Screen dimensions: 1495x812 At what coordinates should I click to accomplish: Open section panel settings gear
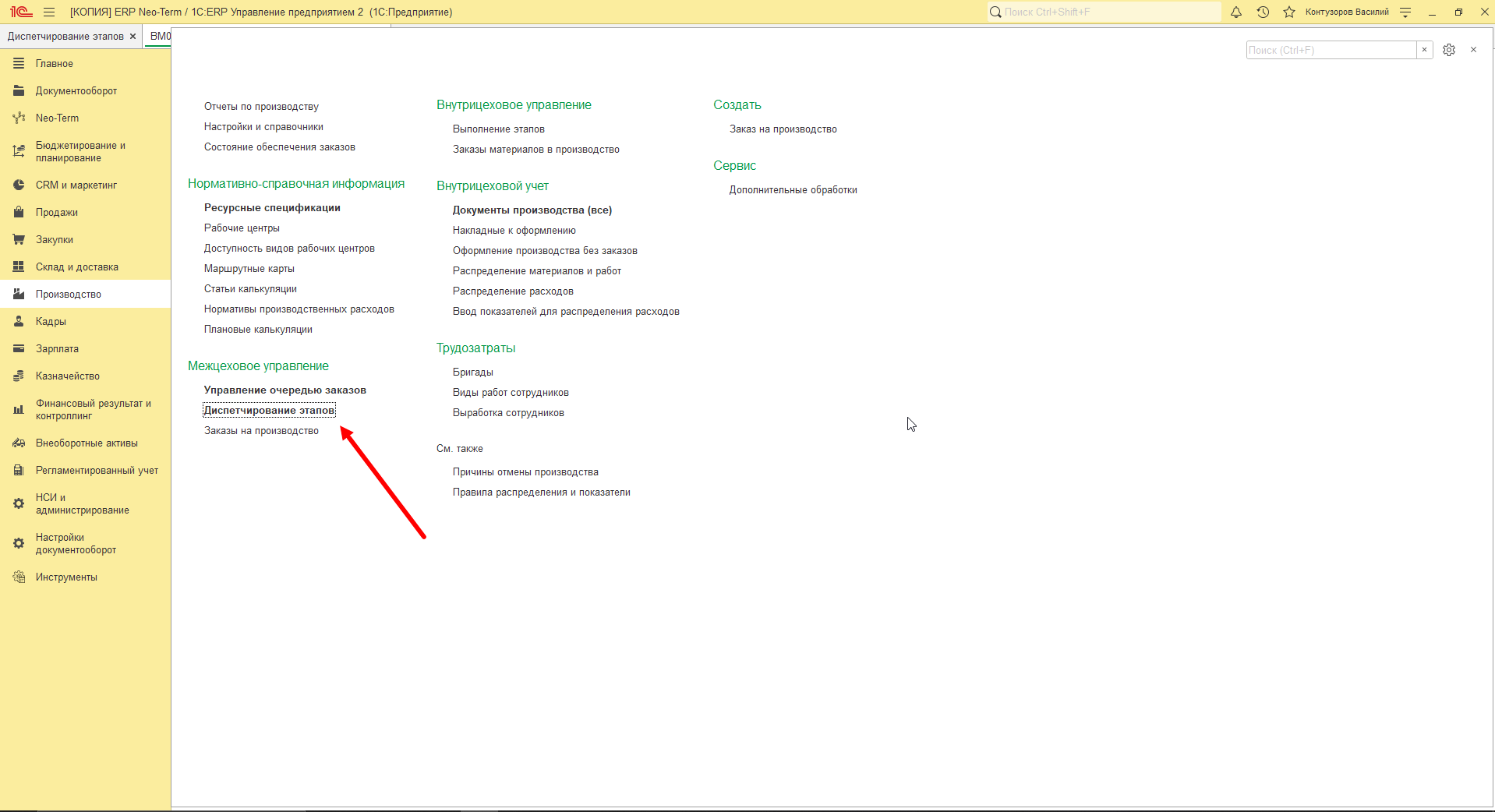[x=1449, y=50]
